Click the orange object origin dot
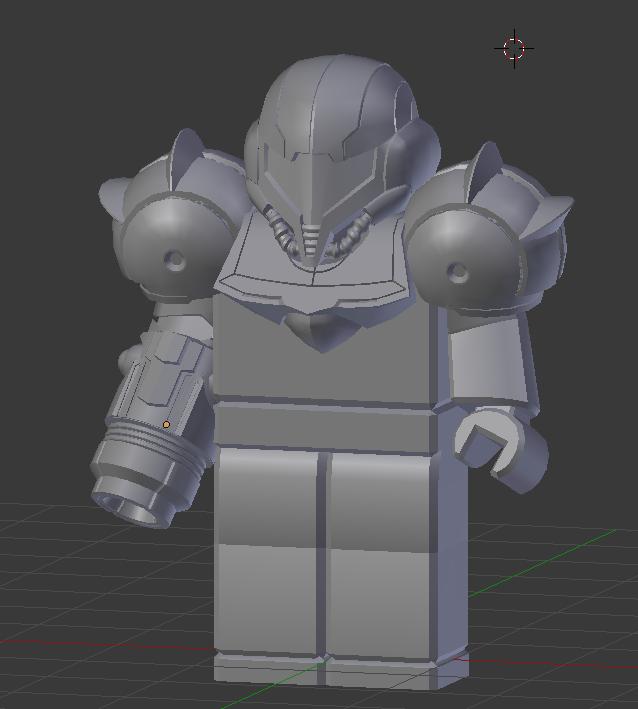 (166, 425)
